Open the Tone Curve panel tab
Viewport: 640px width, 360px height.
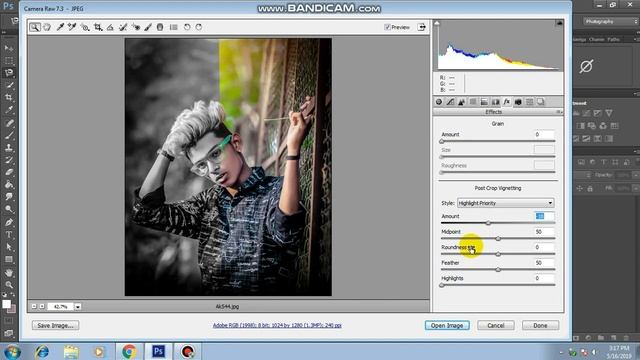point(450,102)
